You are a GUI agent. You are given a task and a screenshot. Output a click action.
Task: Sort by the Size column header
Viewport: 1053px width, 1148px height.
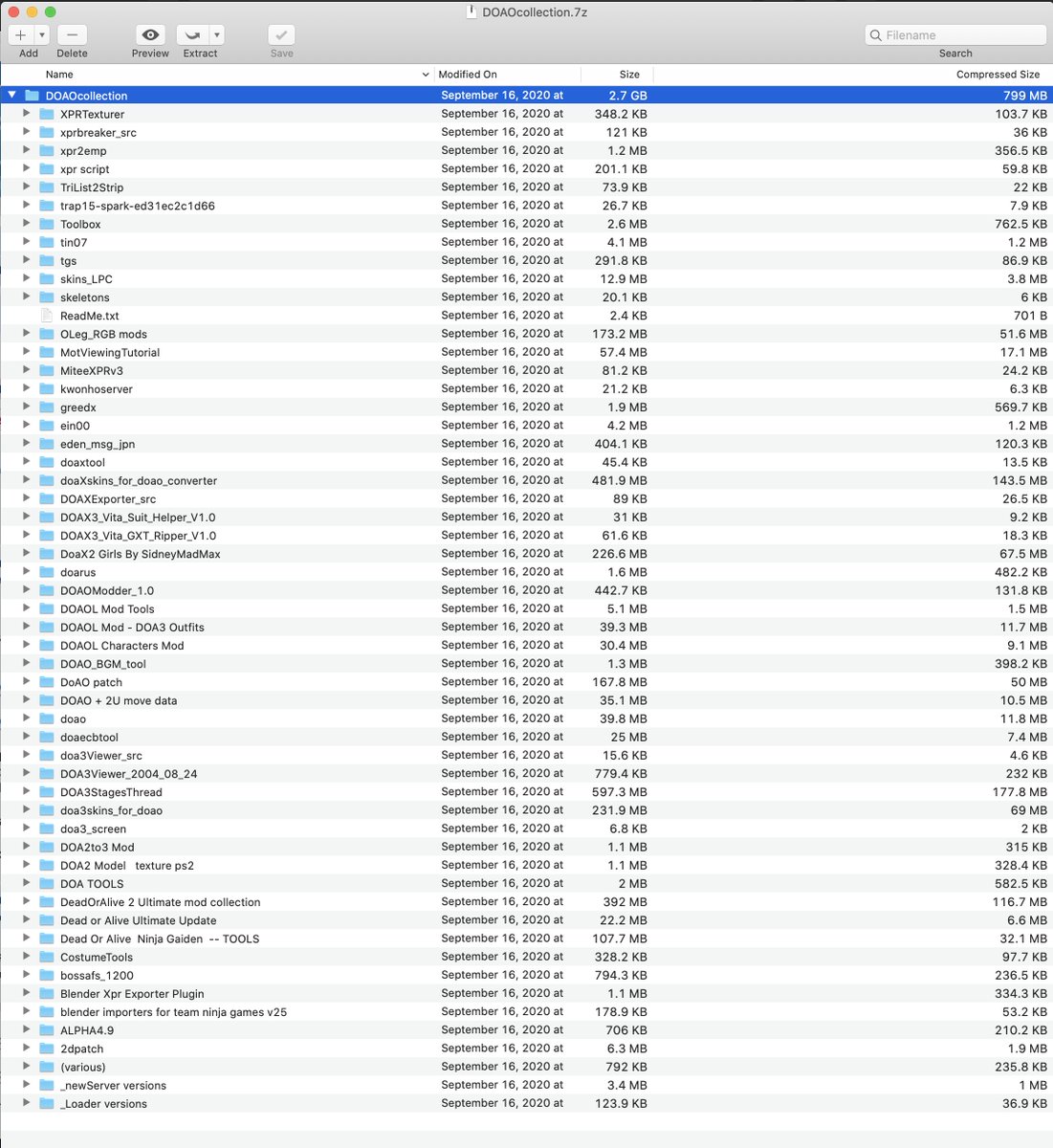click(x=617, y=75)
